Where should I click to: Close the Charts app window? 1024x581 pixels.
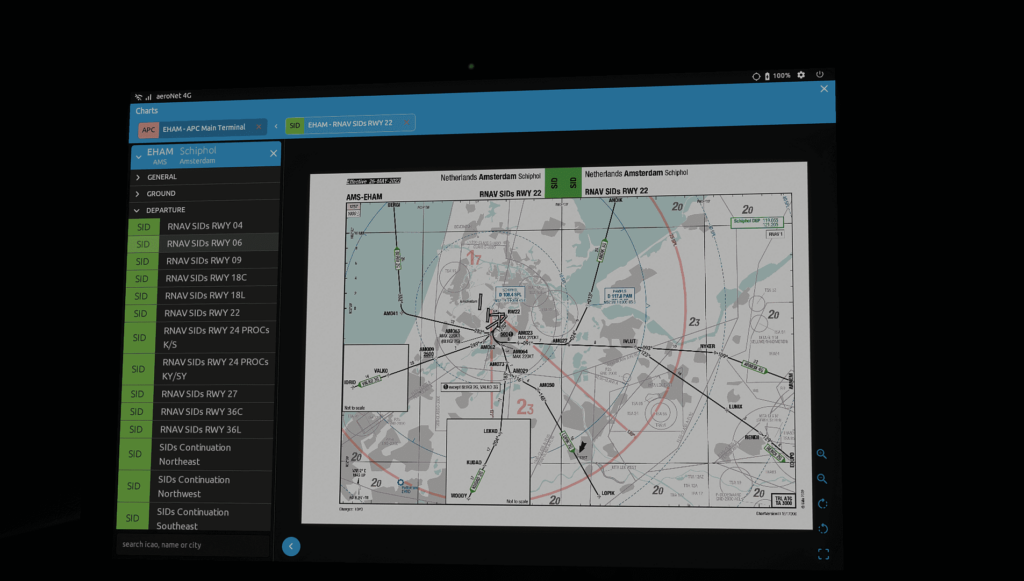824,89
